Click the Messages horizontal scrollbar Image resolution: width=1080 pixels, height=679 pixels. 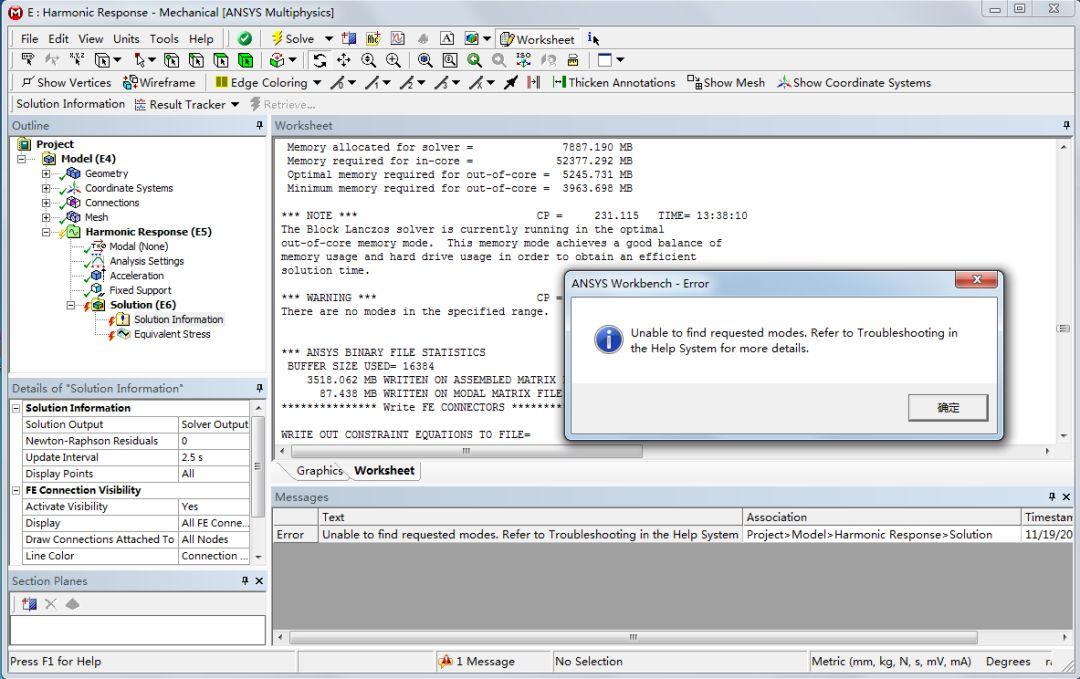coord(633,637)
